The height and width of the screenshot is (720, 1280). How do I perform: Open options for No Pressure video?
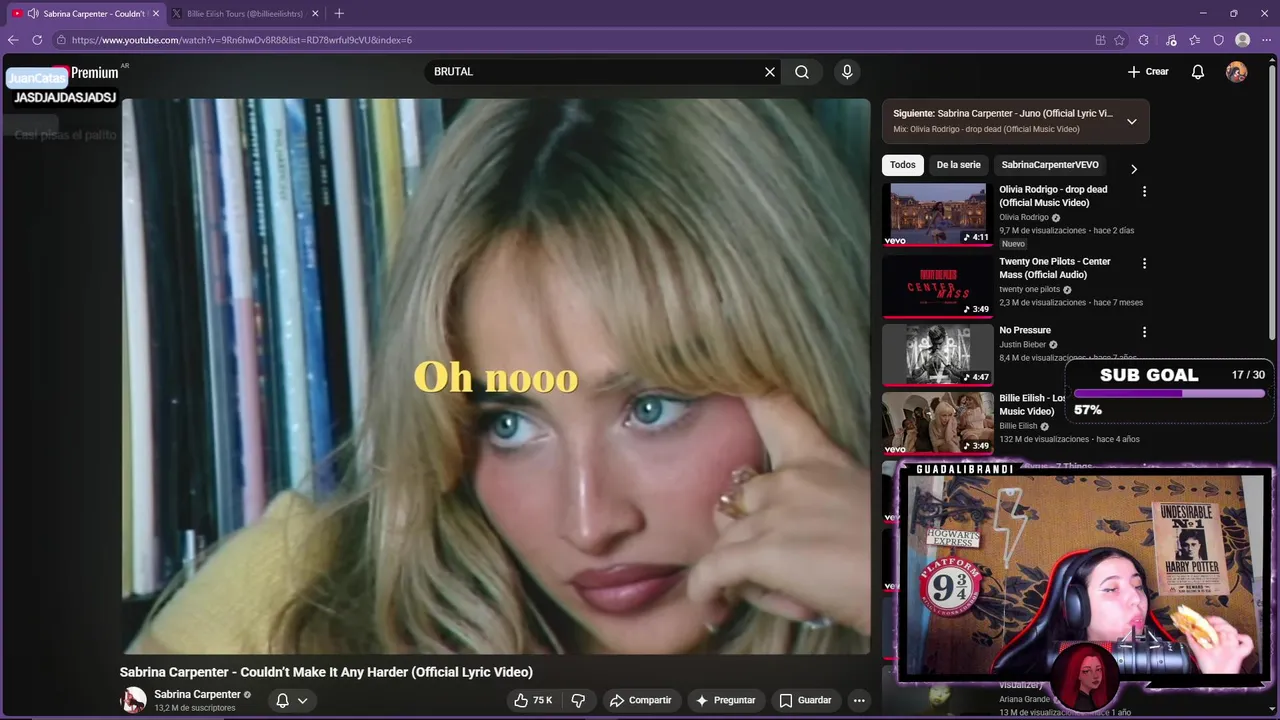point(1145,332)
